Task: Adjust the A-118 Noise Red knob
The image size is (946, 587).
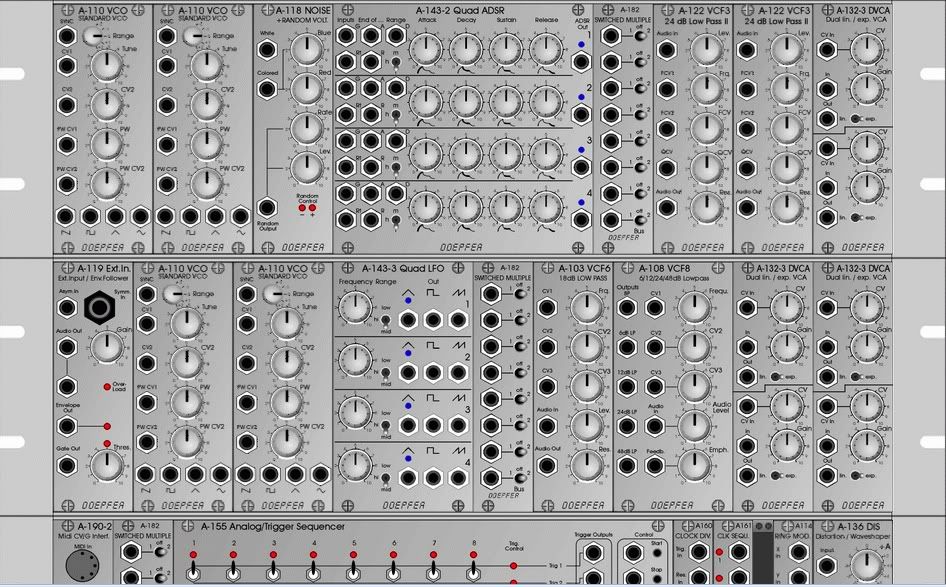Action: pos(307,89)
